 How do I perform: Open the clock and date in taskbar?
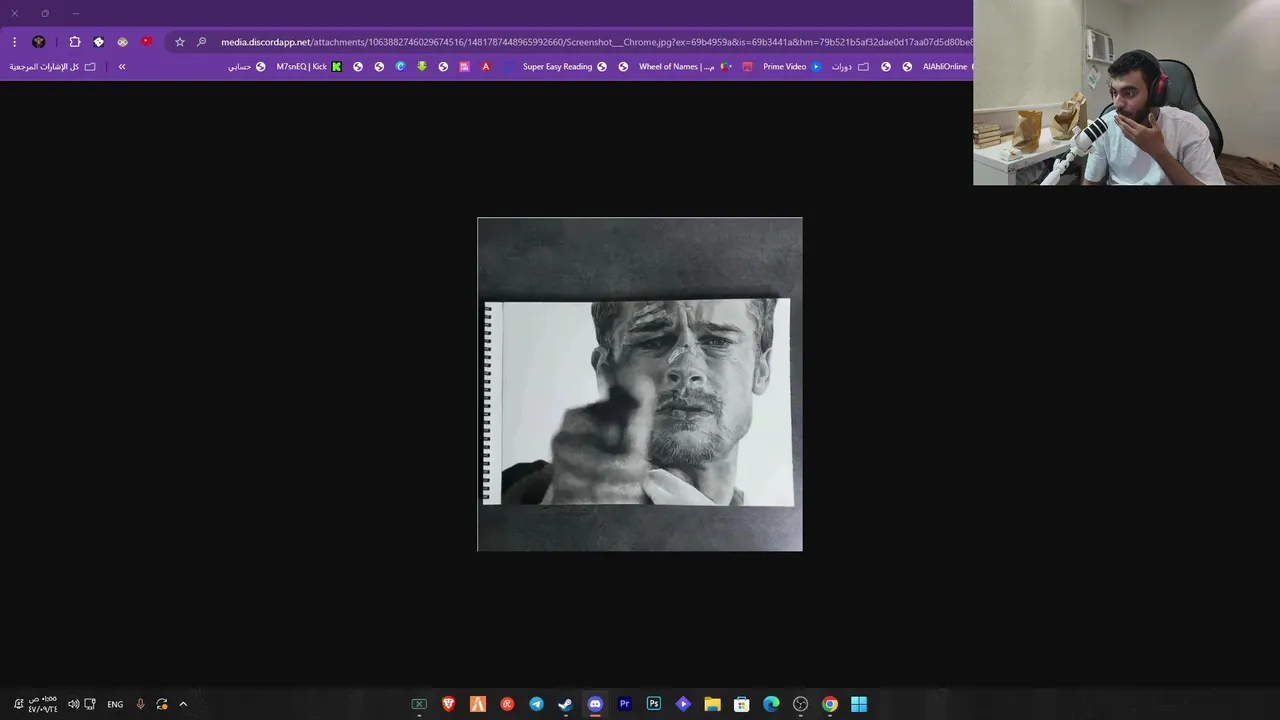(43, 704)
